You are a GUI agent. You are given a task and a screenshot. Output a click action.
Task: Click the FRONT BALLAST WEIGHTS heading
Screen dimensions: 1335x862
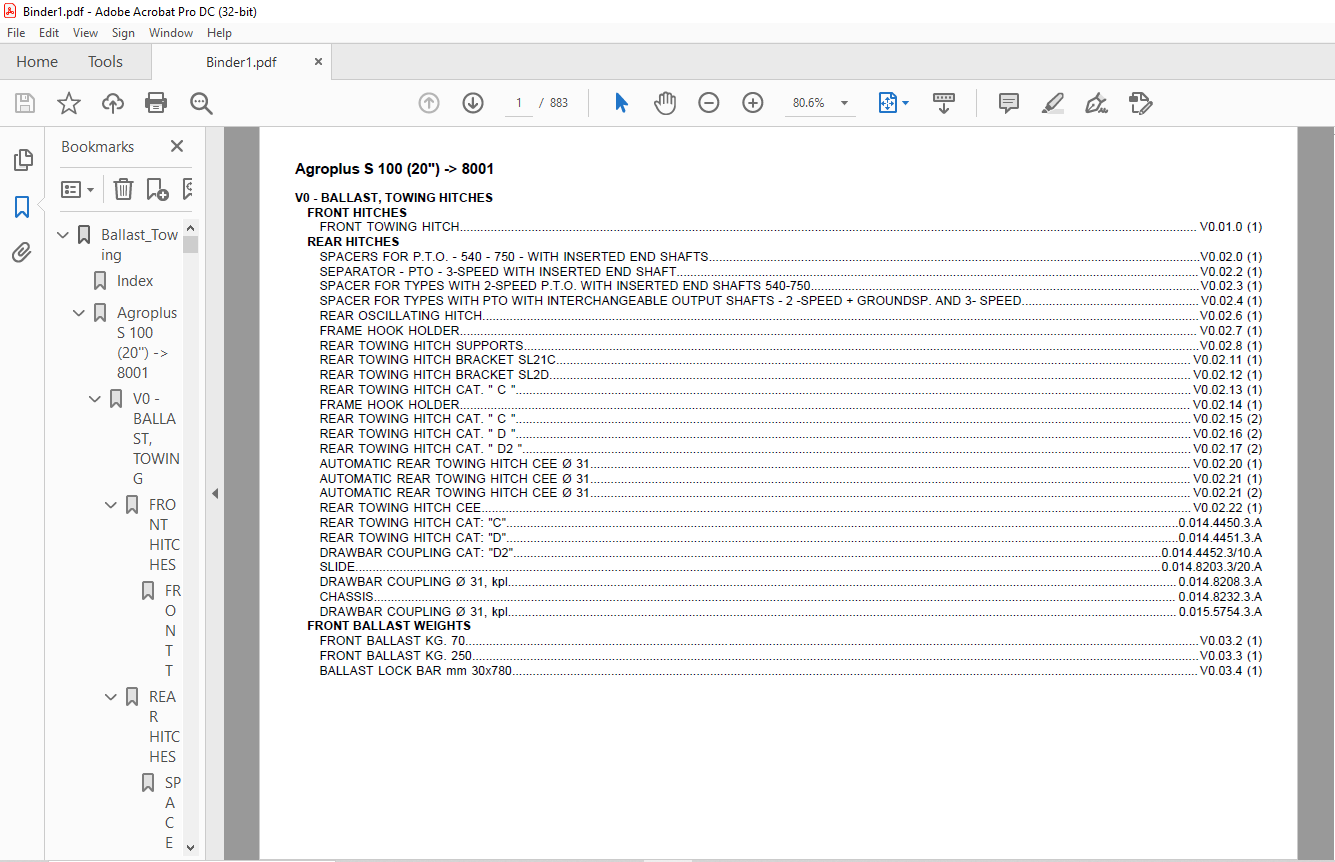(389, 626)
